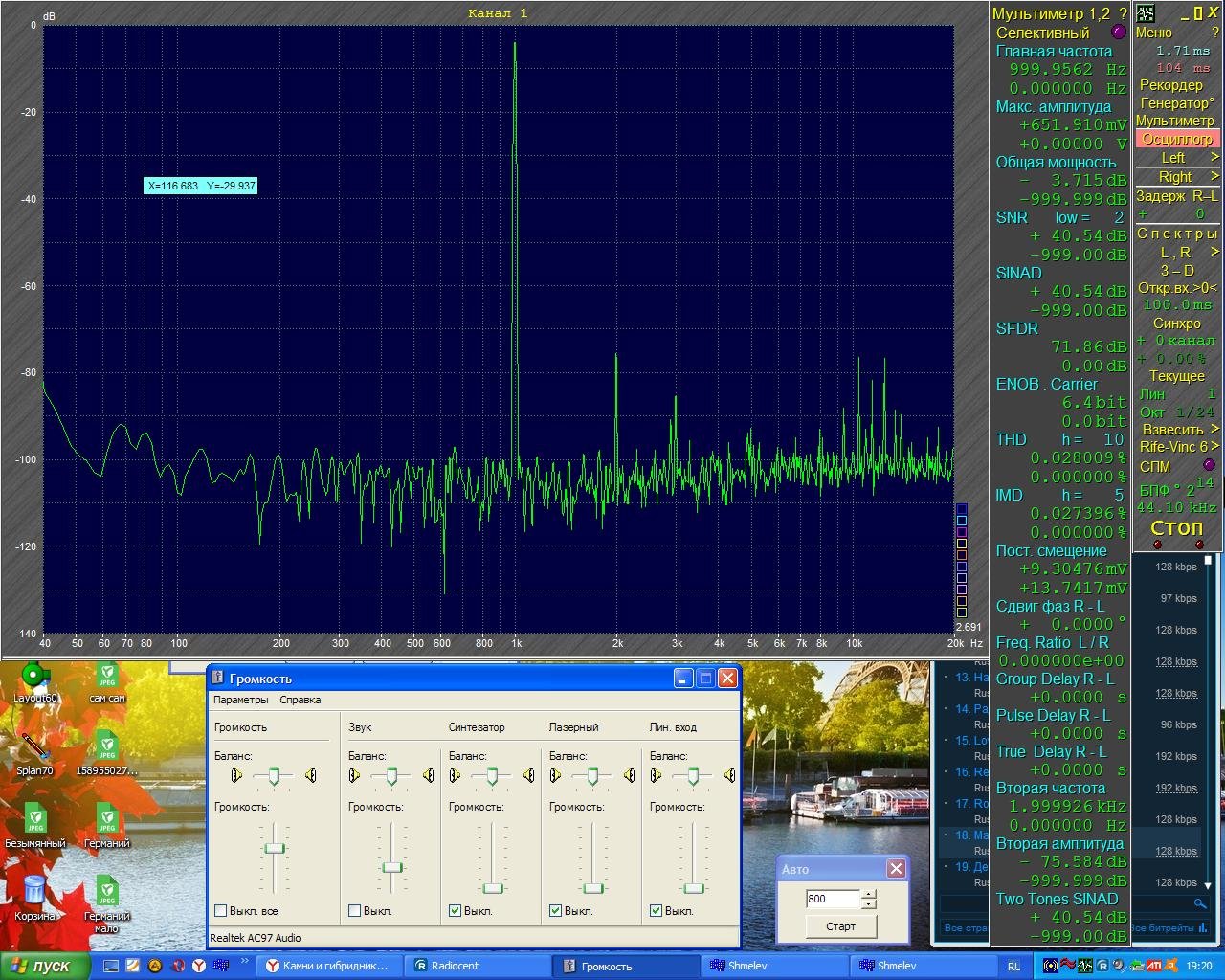The height and width of the screenshot is (980, 1225).
Task: Click the magnifier search icon in playlist
Action: pos(1200,902)
